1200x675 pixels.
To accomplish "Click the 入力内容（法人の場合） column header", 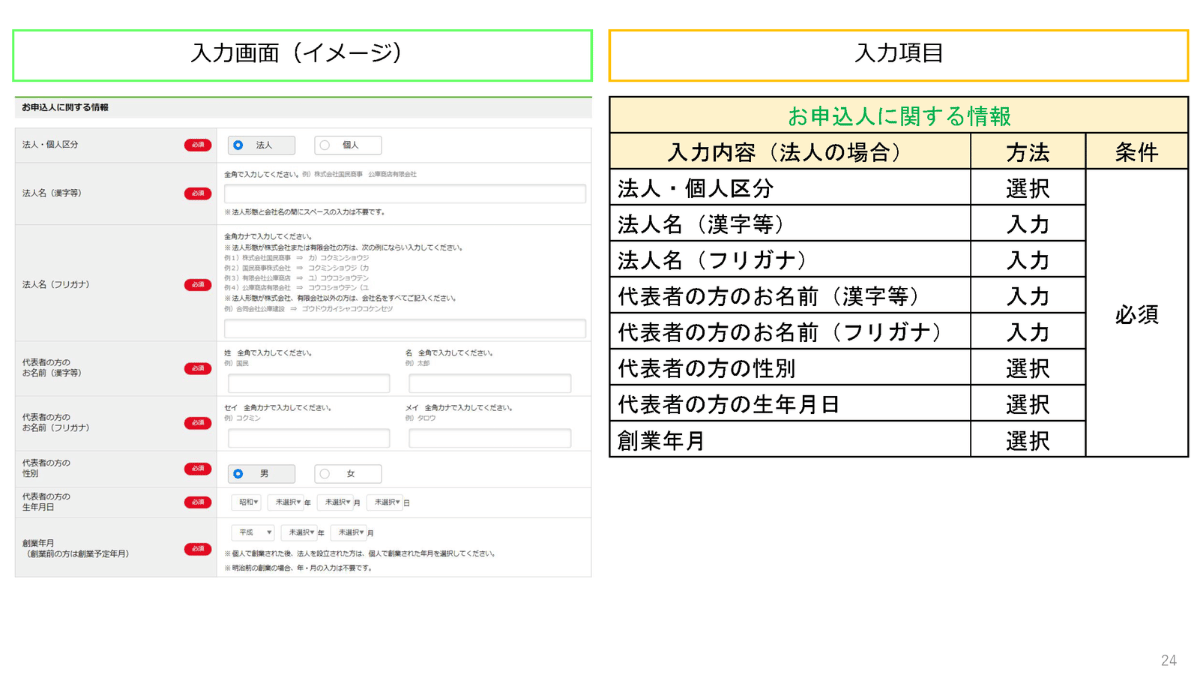I will [790, 152].
